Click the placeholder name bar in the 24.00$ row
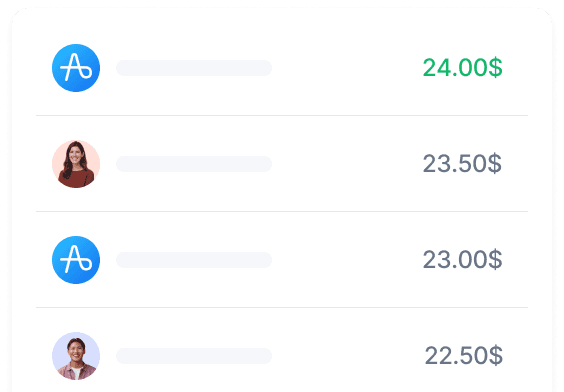The width and height of the screenshot is (564, 392). pyautogui.click(x=194, y=68)
